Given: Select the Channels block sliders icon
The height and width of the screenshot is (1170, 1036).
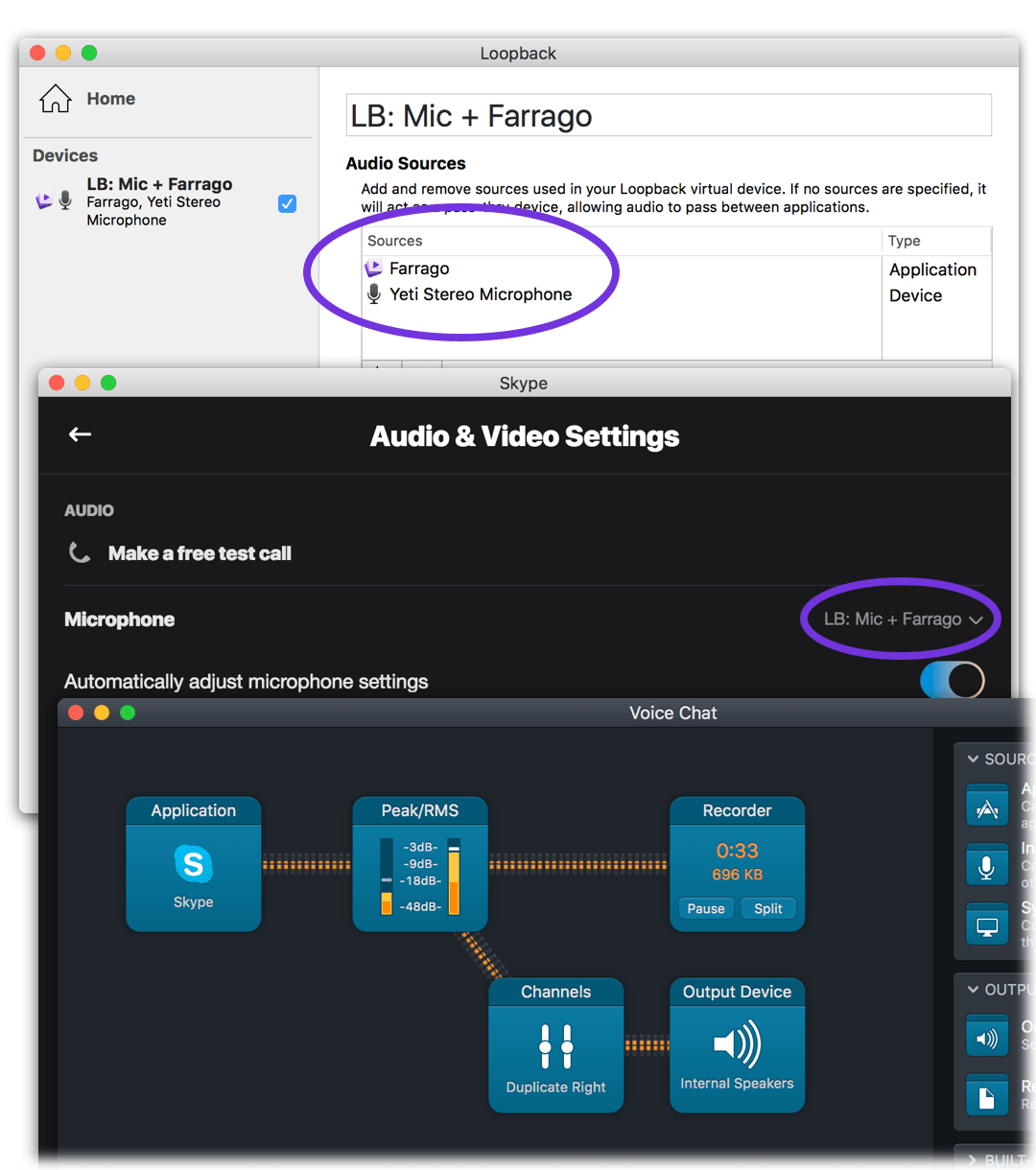Looking at the screenshot, I should 556,1045.
